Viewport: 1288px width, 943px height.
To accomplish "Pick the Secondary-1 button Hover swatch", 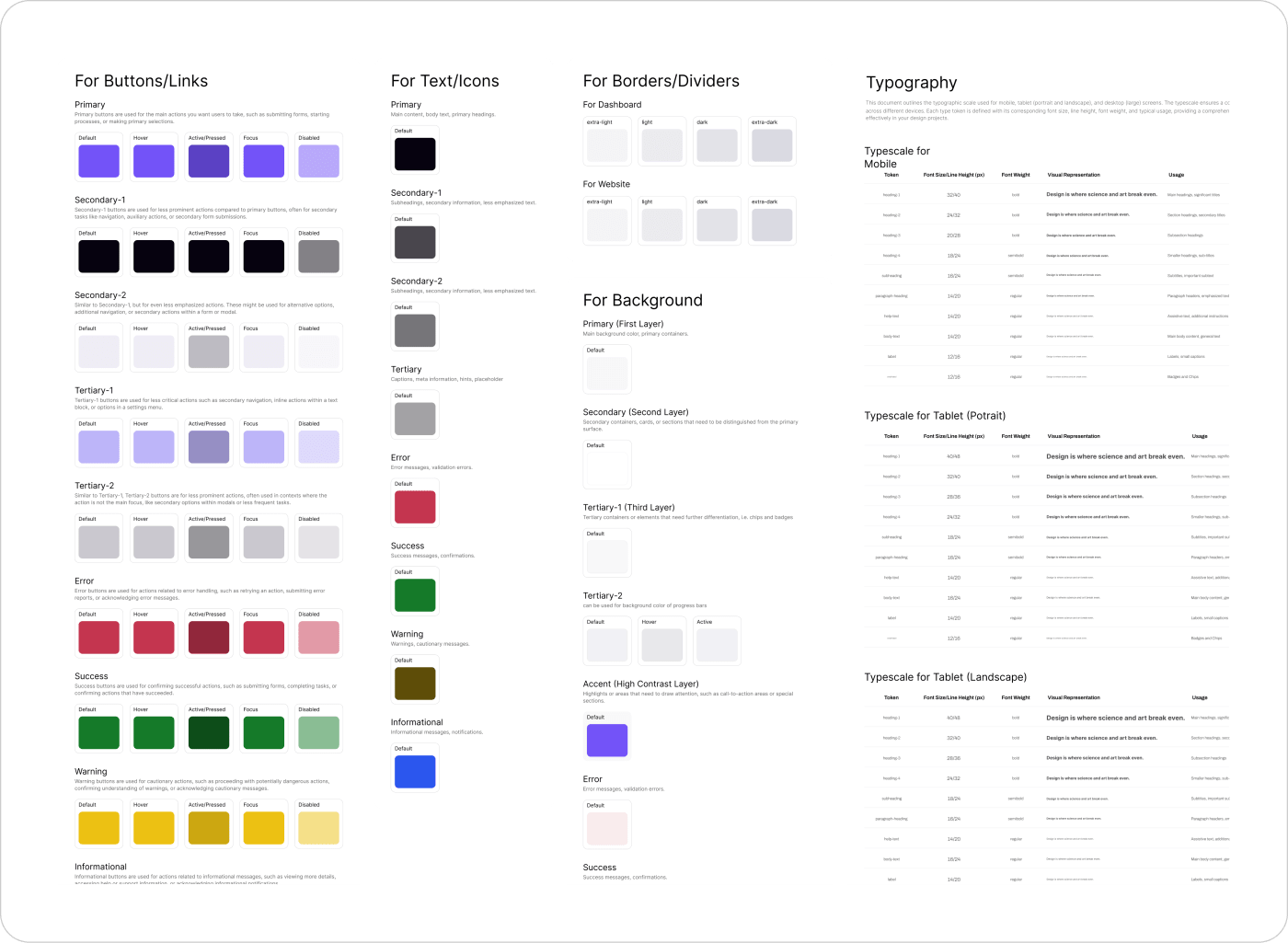I will pos(154,257).
